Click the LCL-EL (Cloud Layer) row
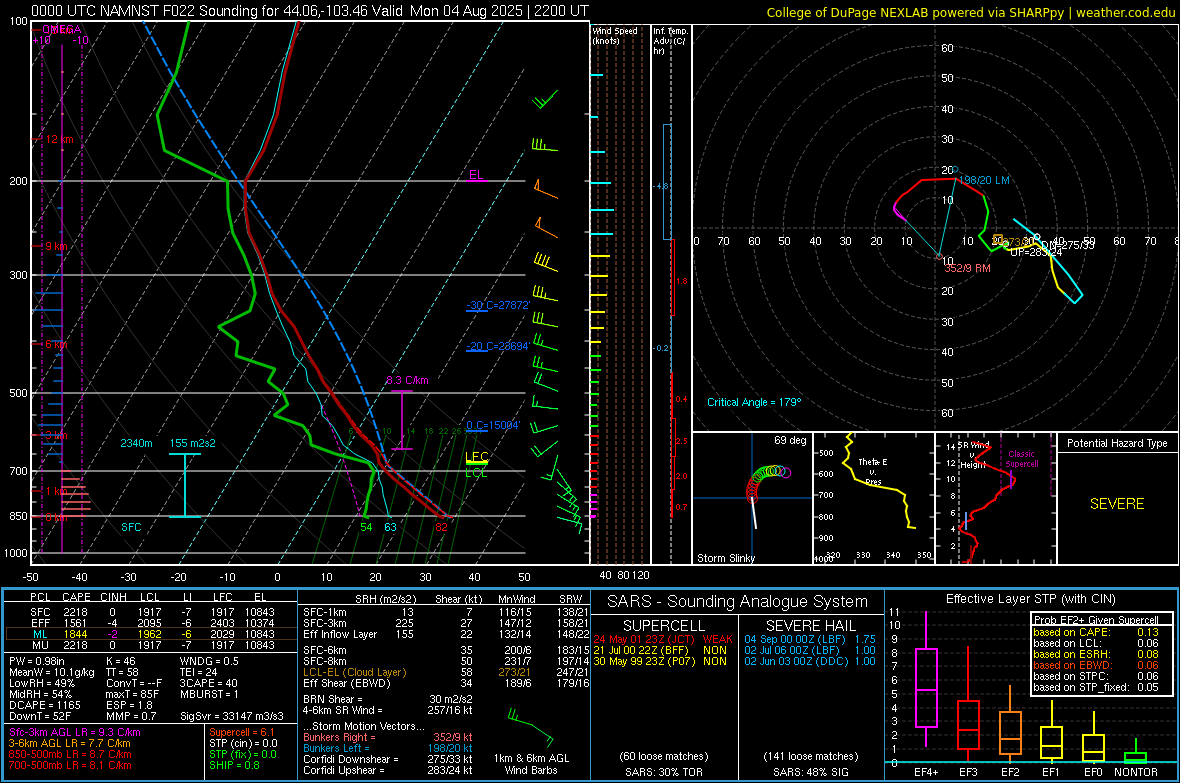 click(x=446, y=672)
